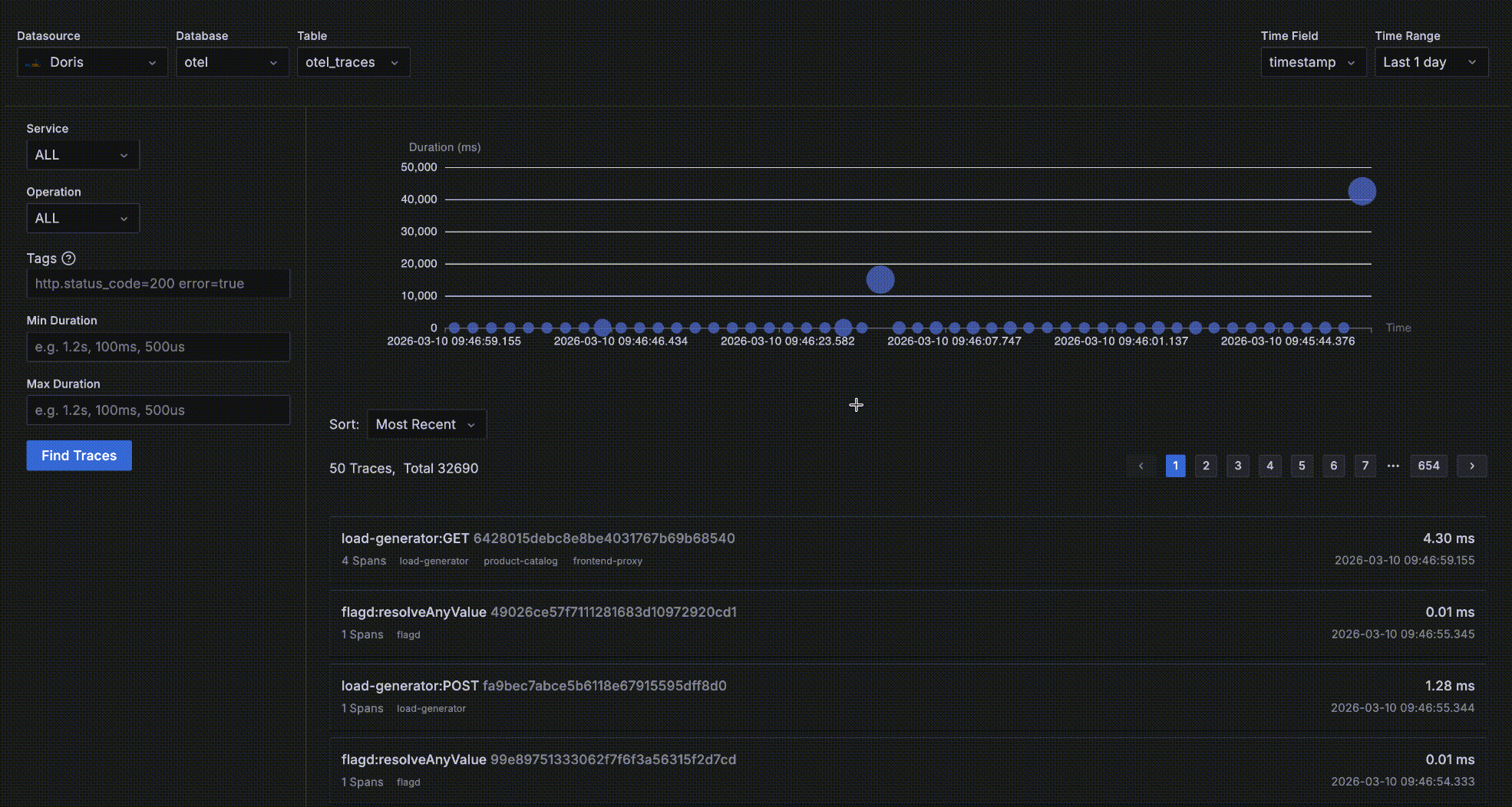Open the Datasource Doris dropdown
This screenshot has height=807, width=1512.
[x=92, y=62]
